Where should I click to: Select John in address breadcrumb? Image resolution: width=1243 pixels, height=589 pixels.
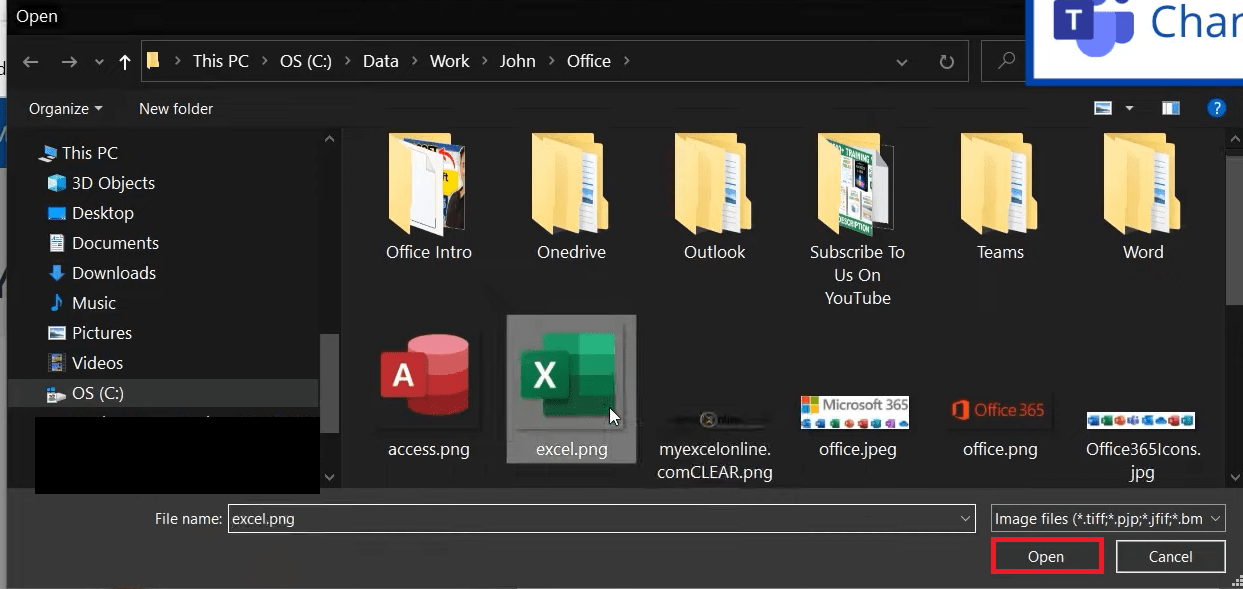[518, 61]
